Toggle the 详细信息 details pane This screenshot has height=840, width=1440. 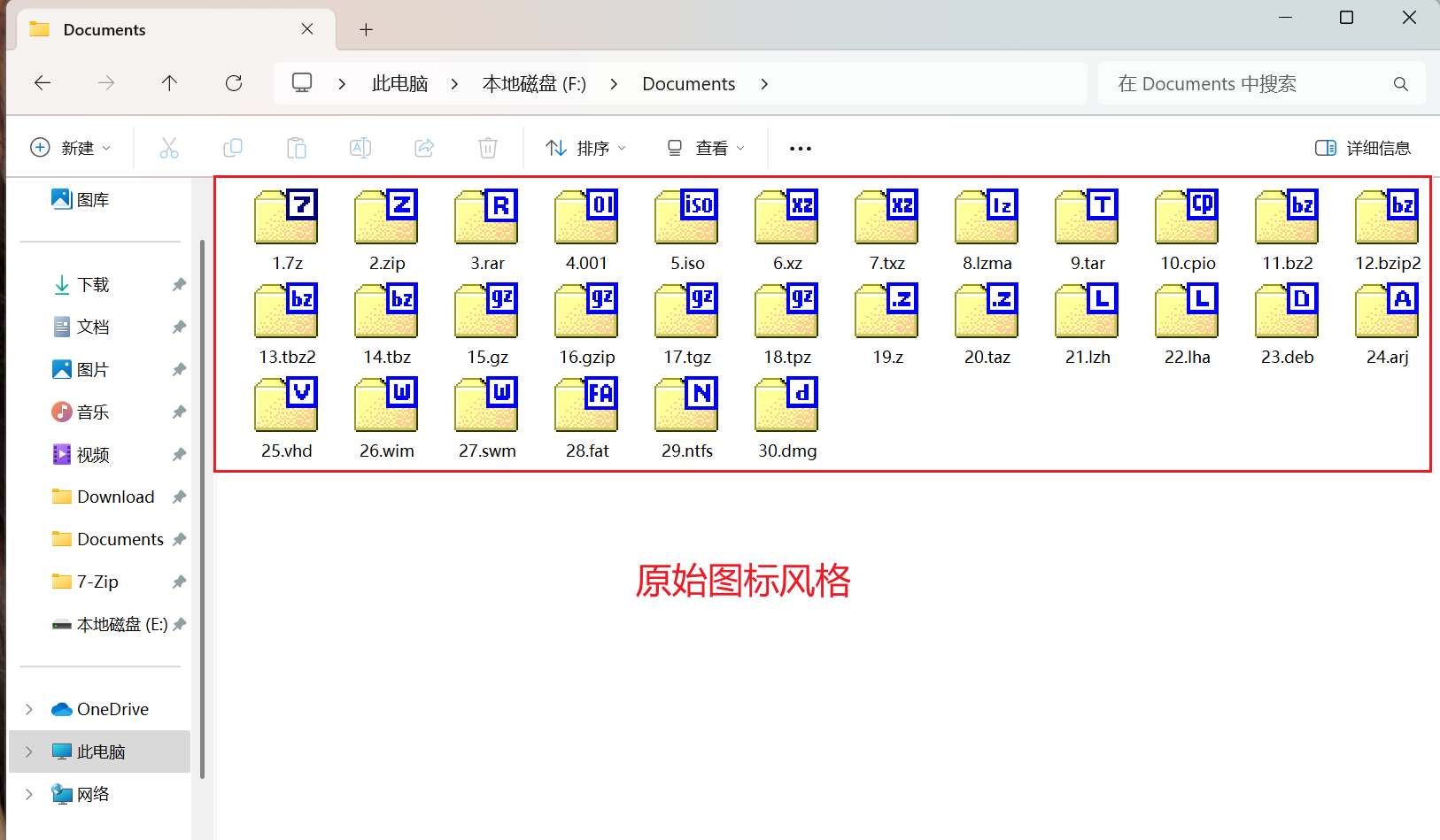coord(1364,148)
